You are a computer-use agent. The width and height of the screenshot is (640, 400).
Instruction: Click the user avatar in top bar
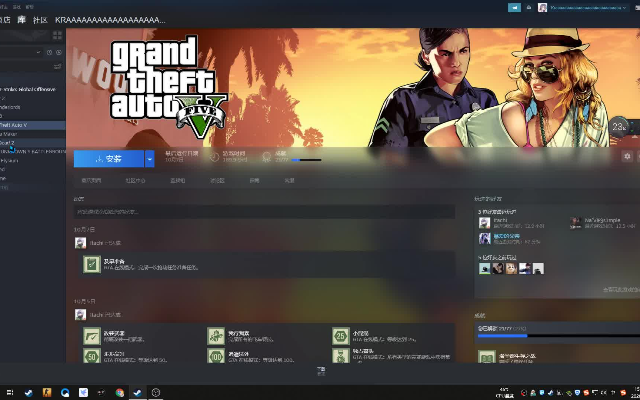point(542,7)
